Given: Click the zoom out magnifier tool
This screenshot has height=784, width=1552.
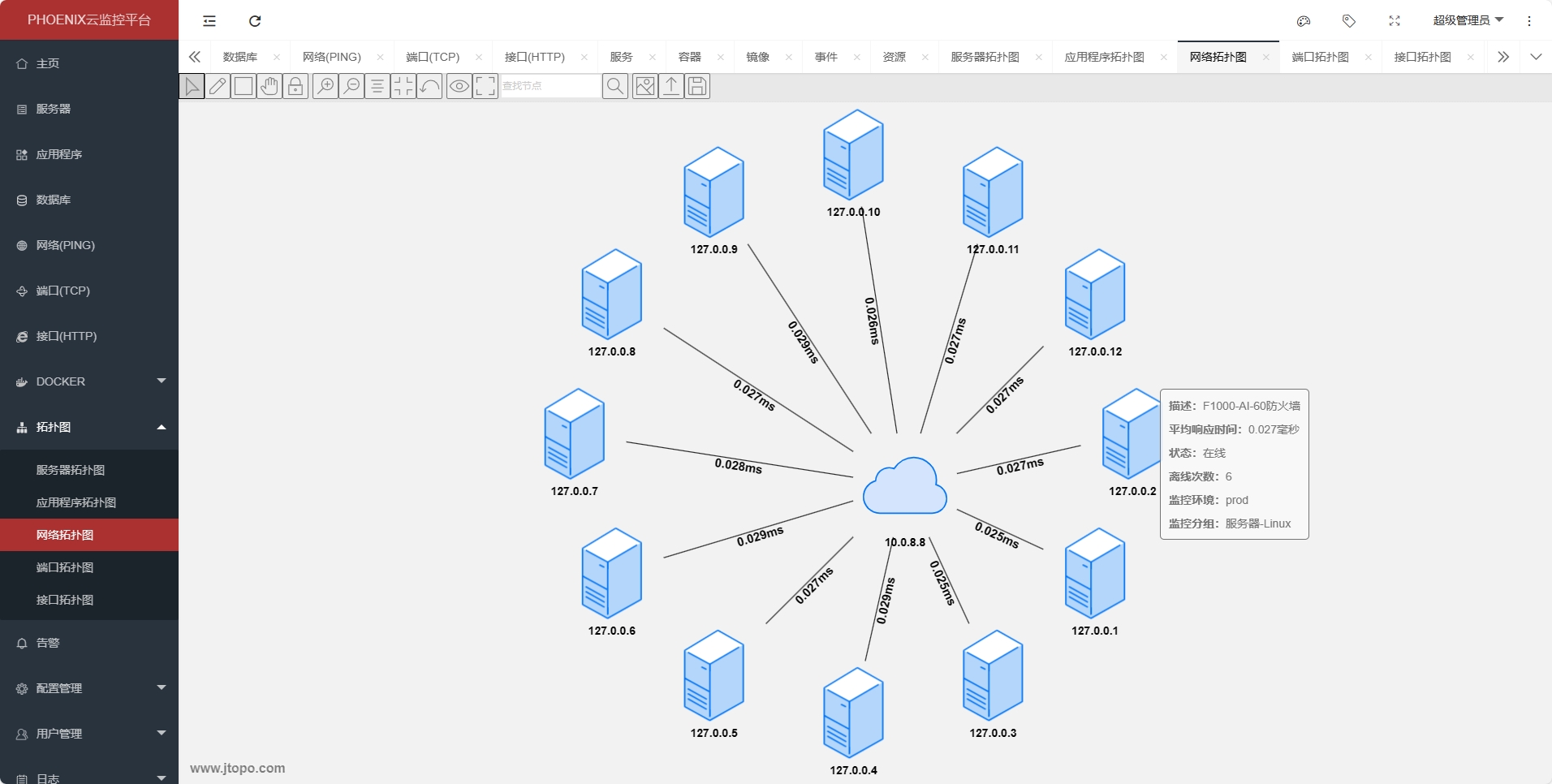Looking at the screenshot, I should coord(351,86).
